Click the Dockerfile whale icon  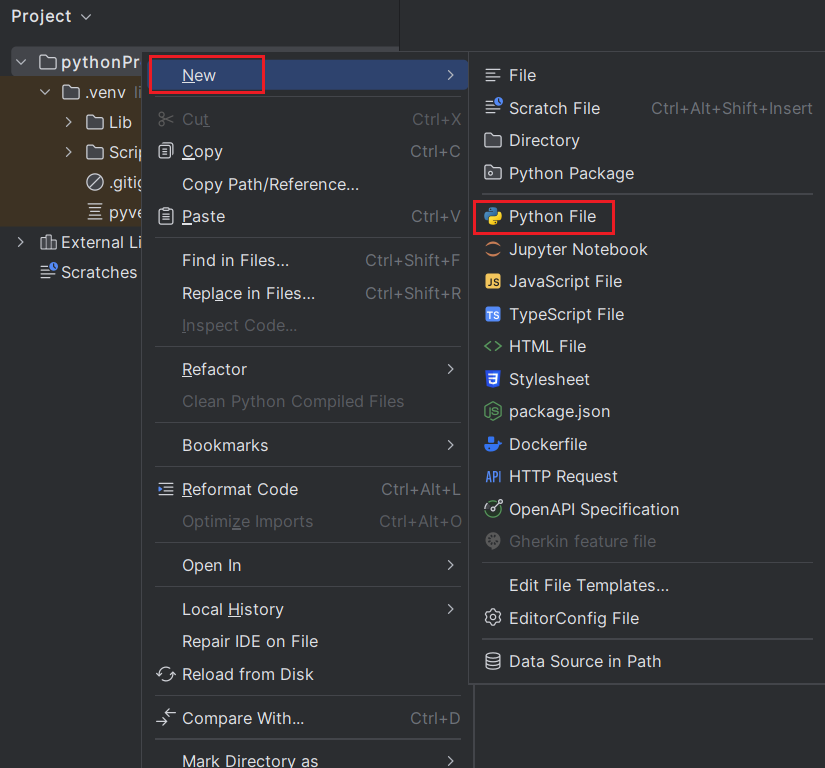click(493, 444)
